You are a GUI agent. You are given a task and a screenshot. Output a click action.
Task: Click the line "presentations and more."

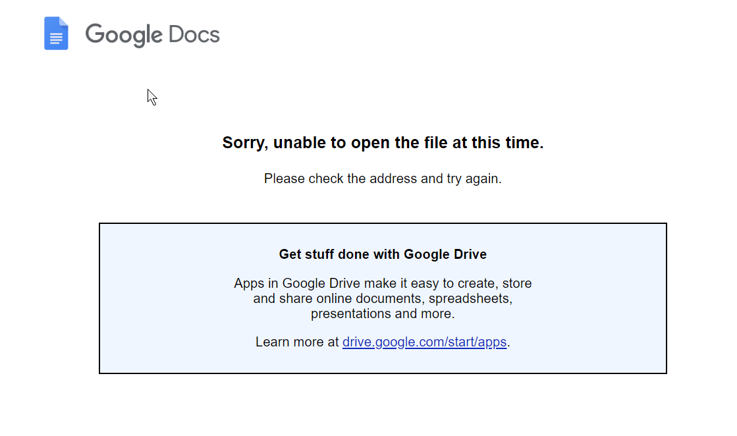383,314
